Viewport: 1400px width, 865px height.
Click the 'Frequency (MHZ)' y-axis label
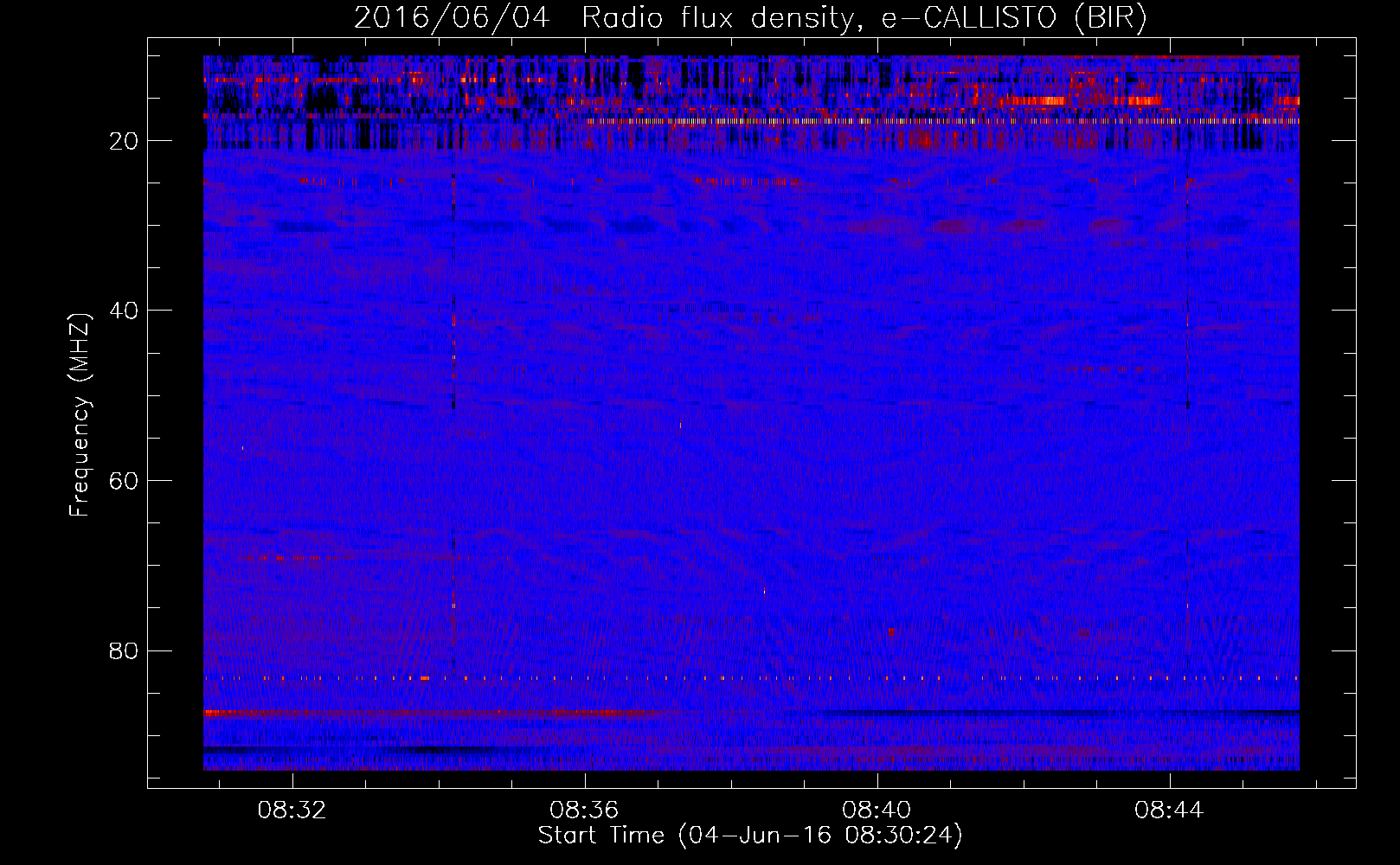coord(79,415)
